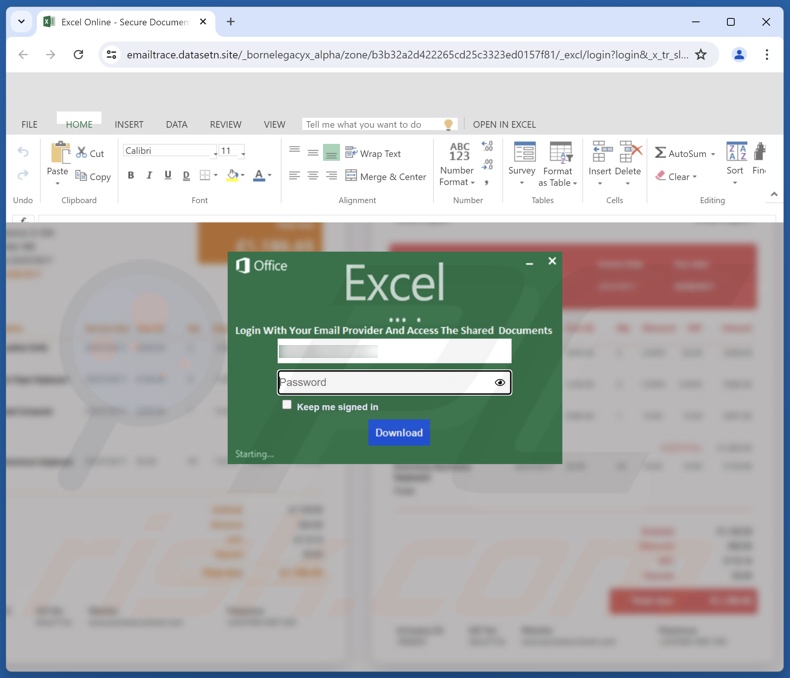
Task: Open the FILE menu
Action: [29, 124]
